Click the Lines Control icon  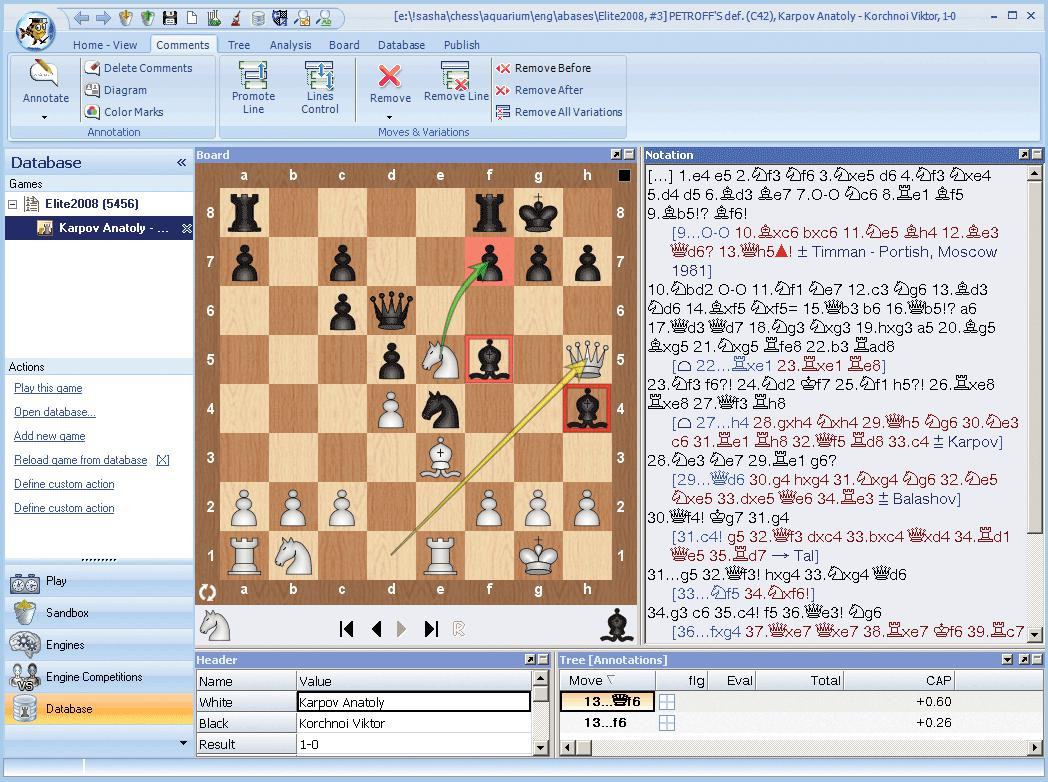coord(319,74)
